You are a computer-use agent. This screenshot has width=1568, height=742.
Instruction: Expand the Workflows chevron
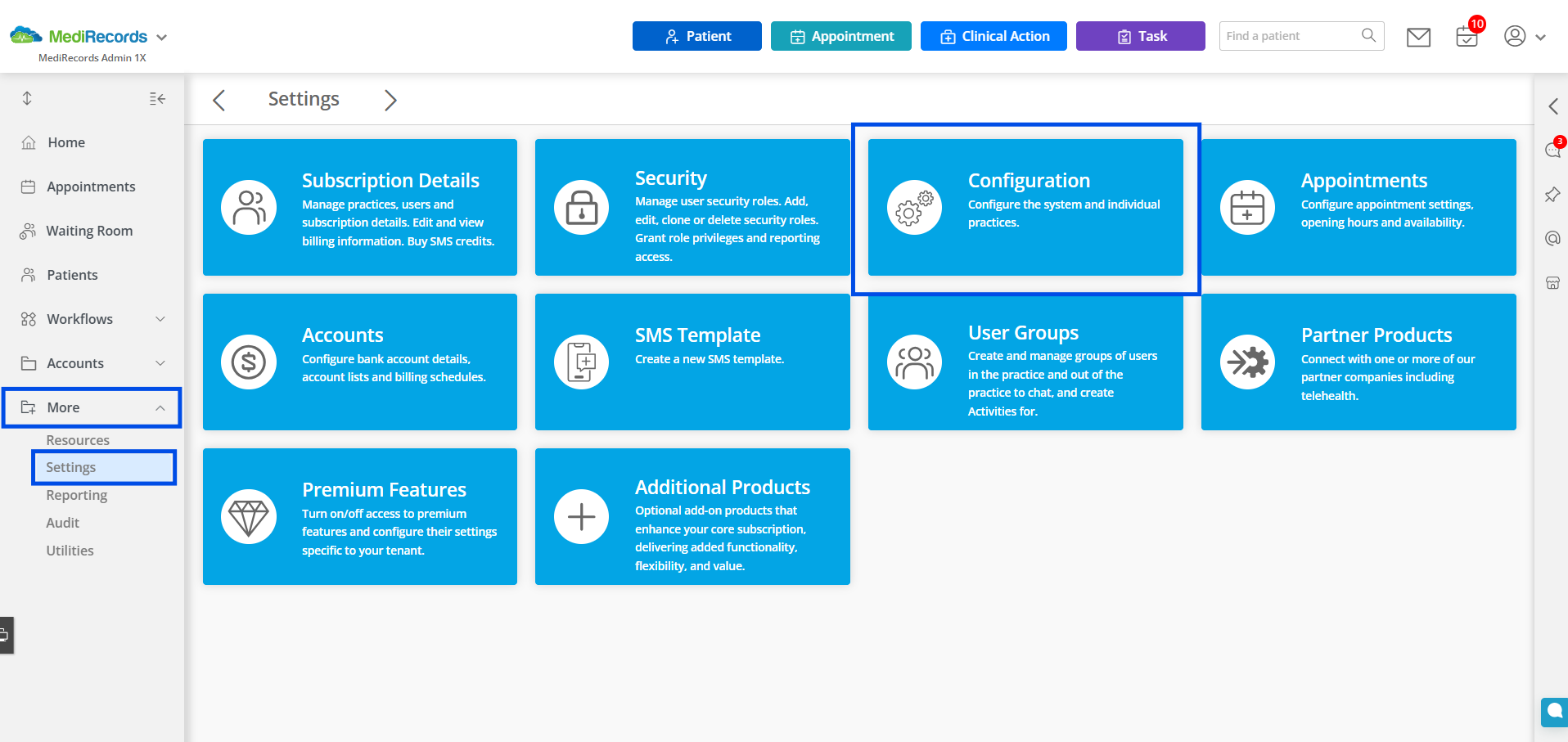tap(160, 319)
